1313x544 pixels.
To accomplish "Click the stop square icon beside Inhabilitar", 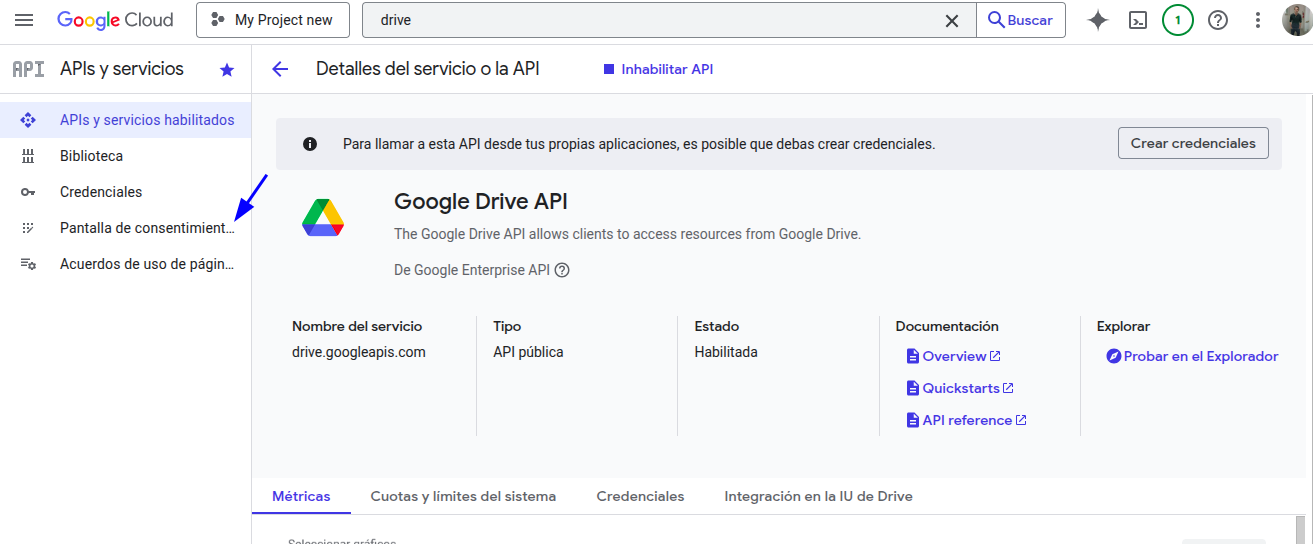I will [x=608, y=69].
